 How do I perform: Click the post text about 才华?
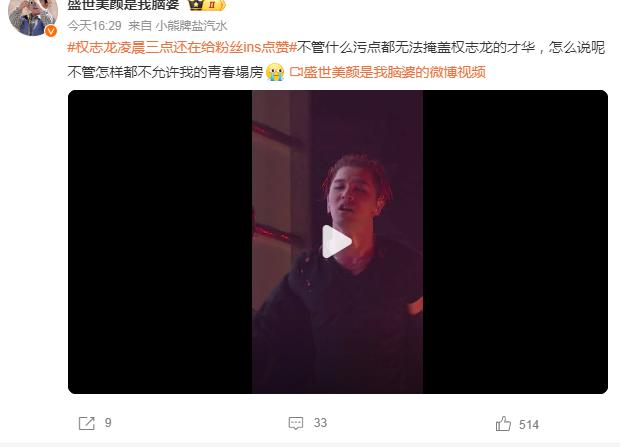(451, 47)
